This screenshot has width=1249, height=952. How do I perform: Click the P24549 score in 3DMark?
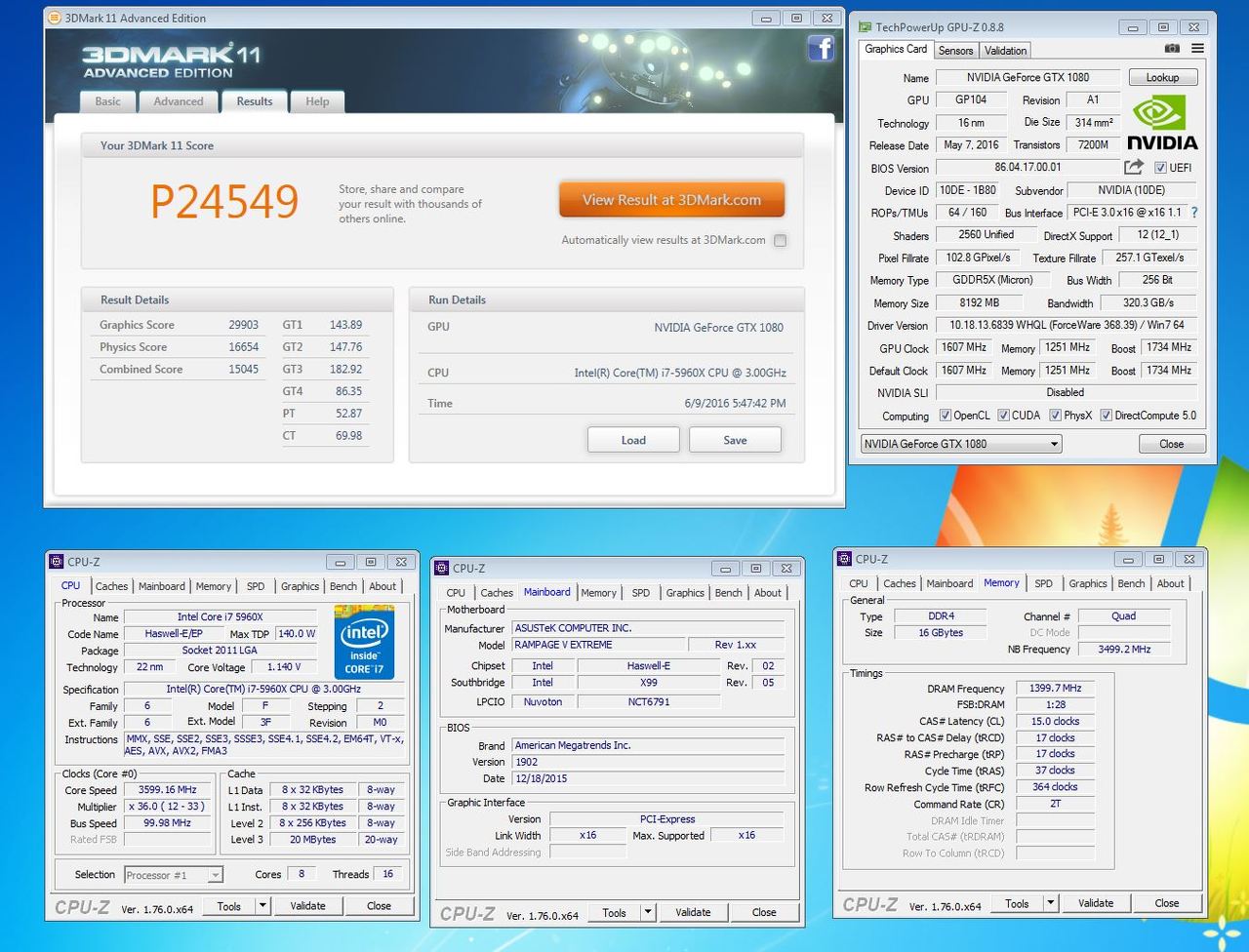pos(224,201)
